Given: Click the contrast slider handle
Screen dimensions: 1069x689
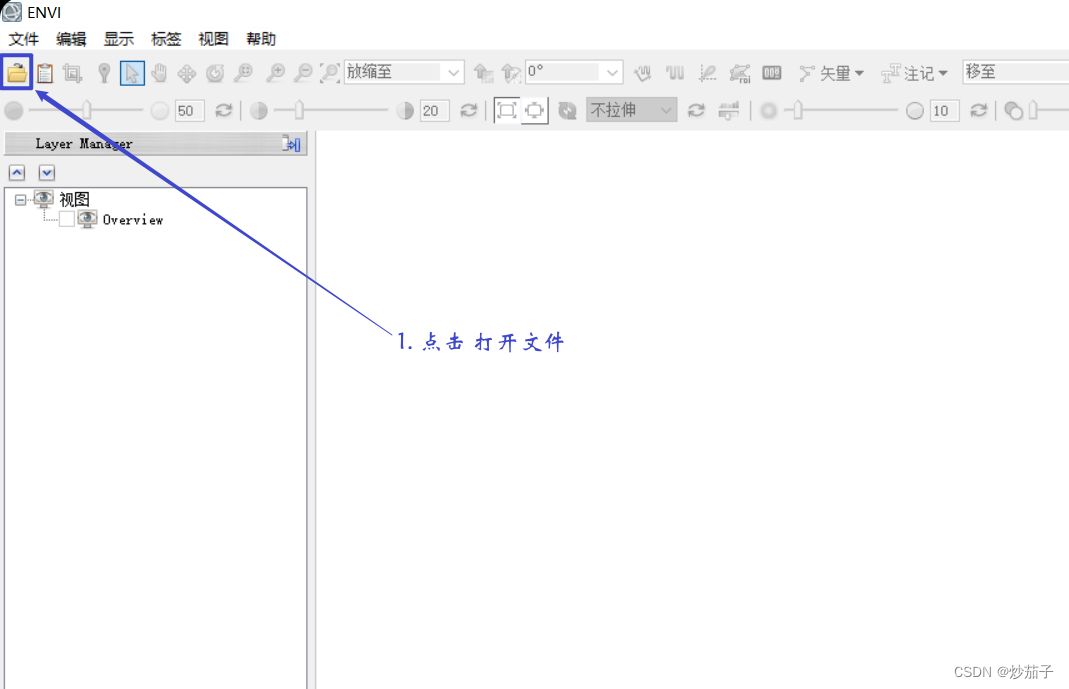Looking at the screenshot, I should click(x=299, y=110).
